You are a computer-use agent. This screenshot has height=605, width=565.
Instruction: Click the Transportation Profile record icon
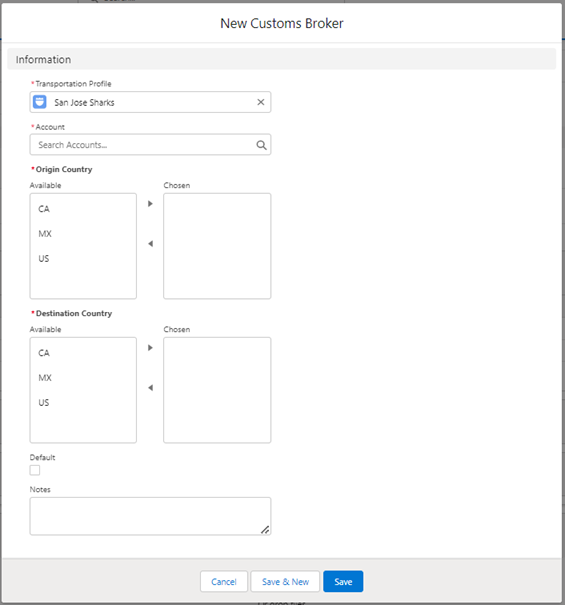(x=40, y=102)
